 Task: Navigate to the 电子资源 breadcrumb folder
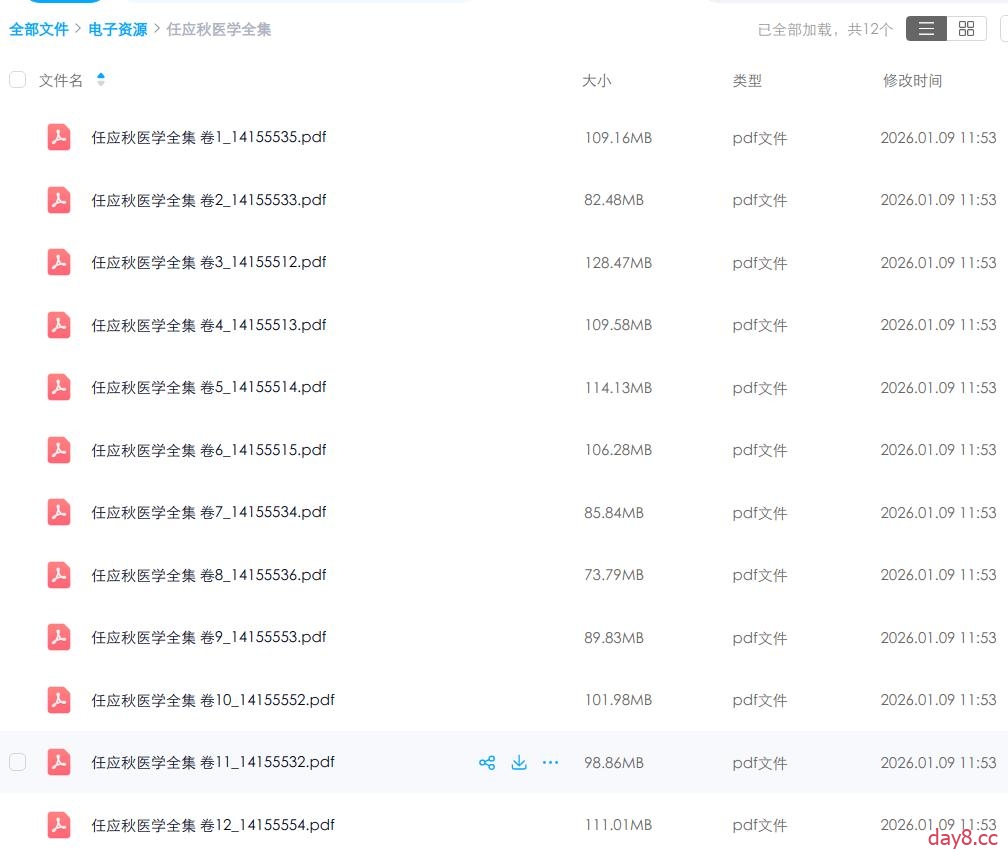[x=117, y=30]
